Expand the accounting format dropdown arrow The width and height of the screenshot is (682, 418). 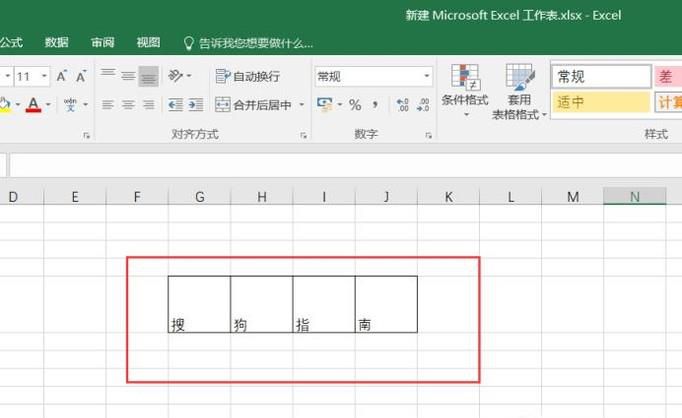point(340,105)
